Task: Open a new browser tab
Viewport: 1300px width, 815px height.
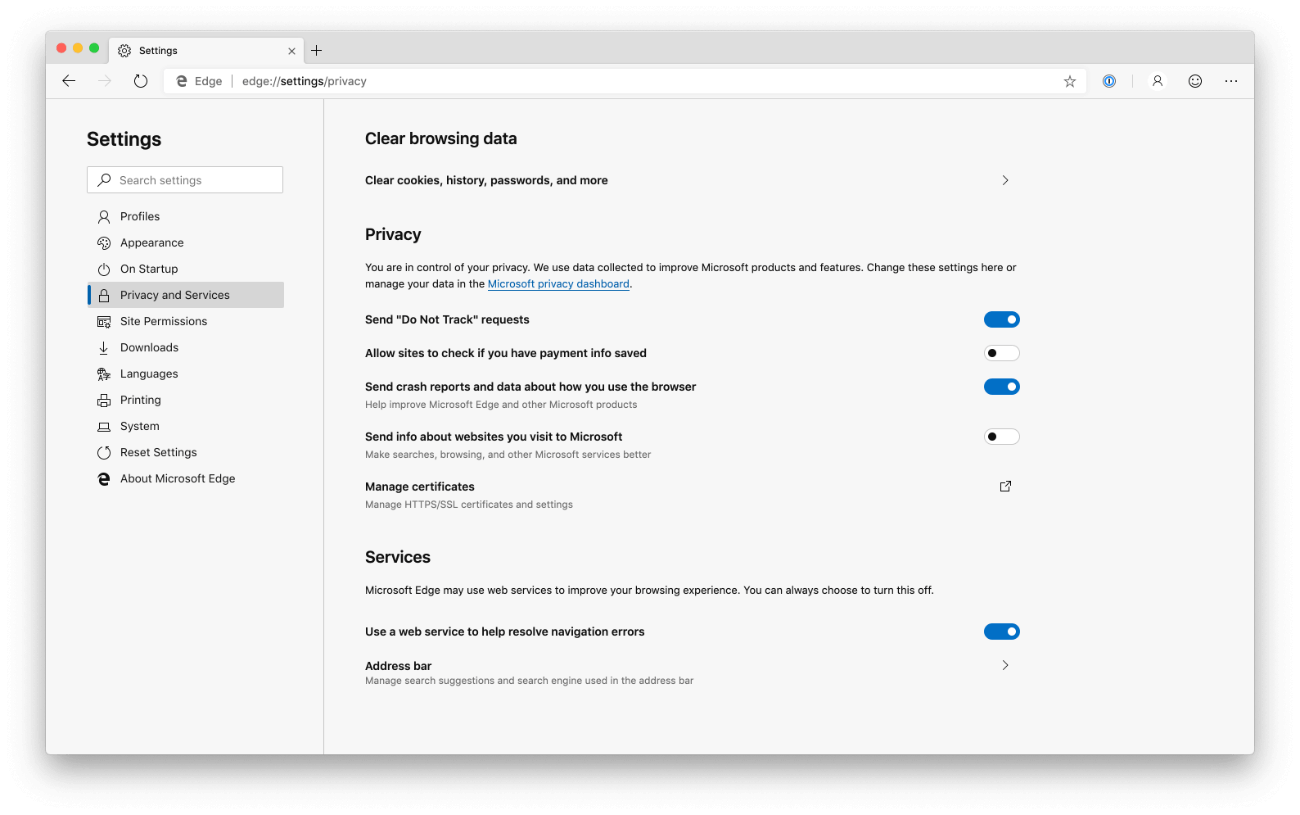Action: (317, 49)
